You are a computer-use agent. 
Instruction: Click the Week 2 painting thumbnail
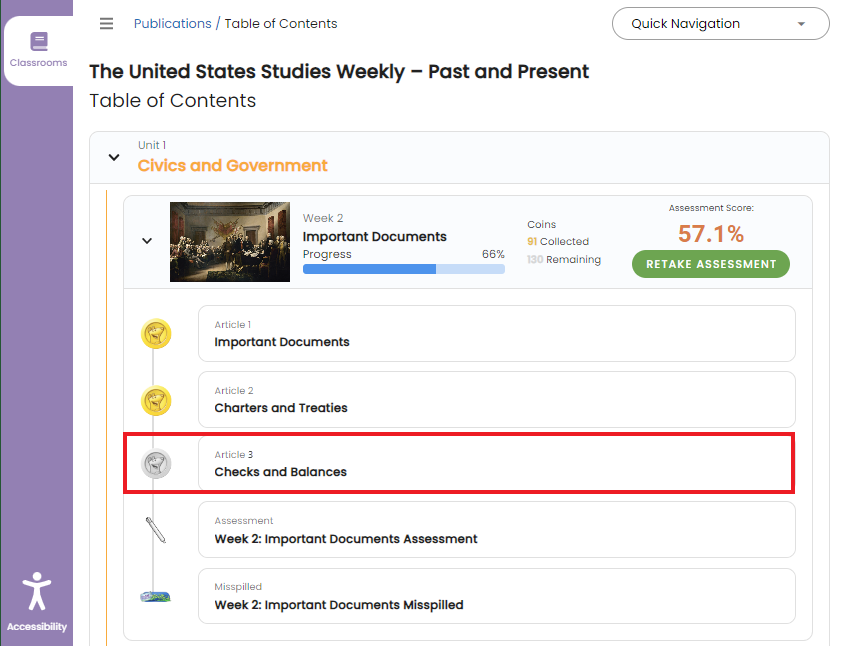click(230, 242)
